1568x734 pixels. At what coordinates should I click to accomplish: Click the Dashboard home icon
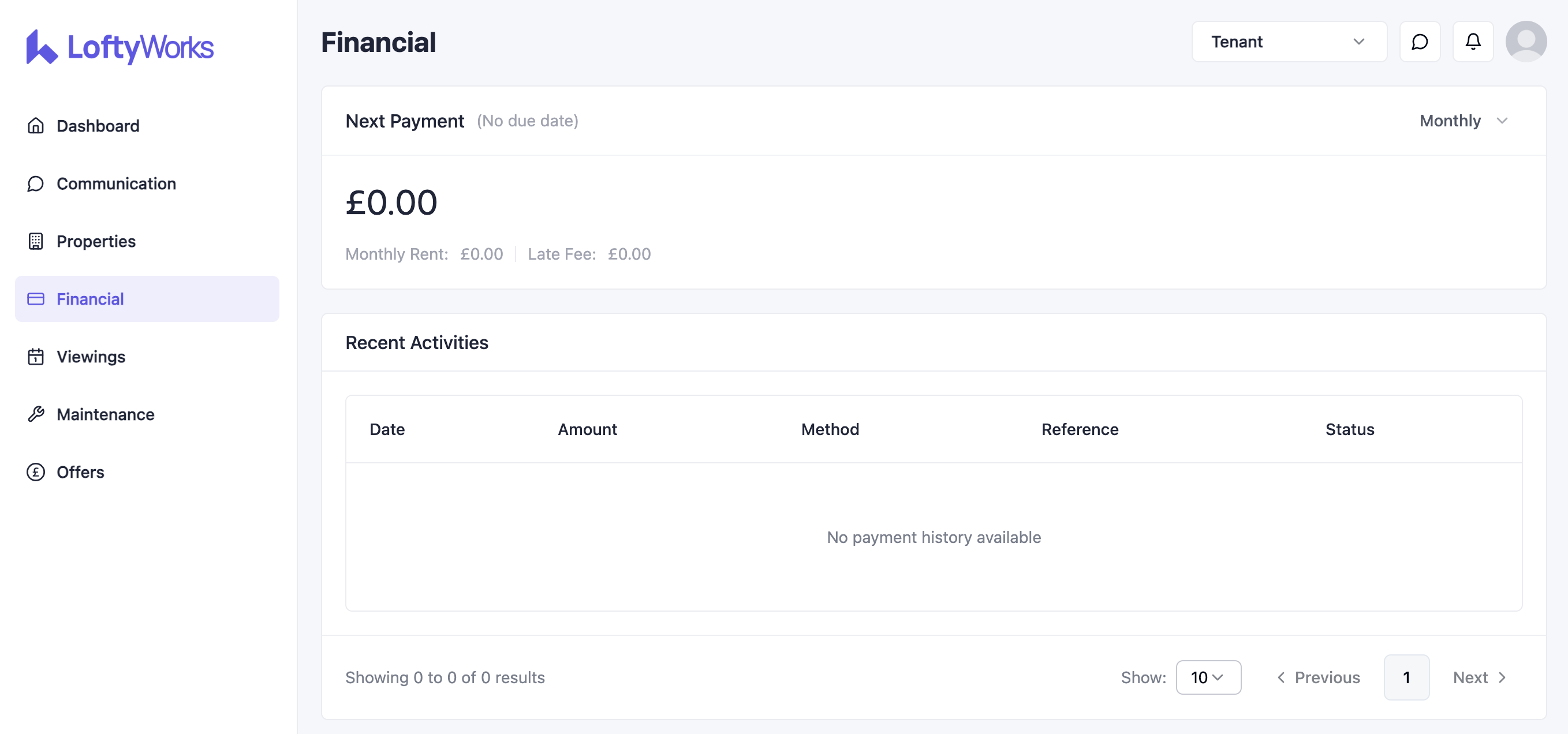(36, 126)
